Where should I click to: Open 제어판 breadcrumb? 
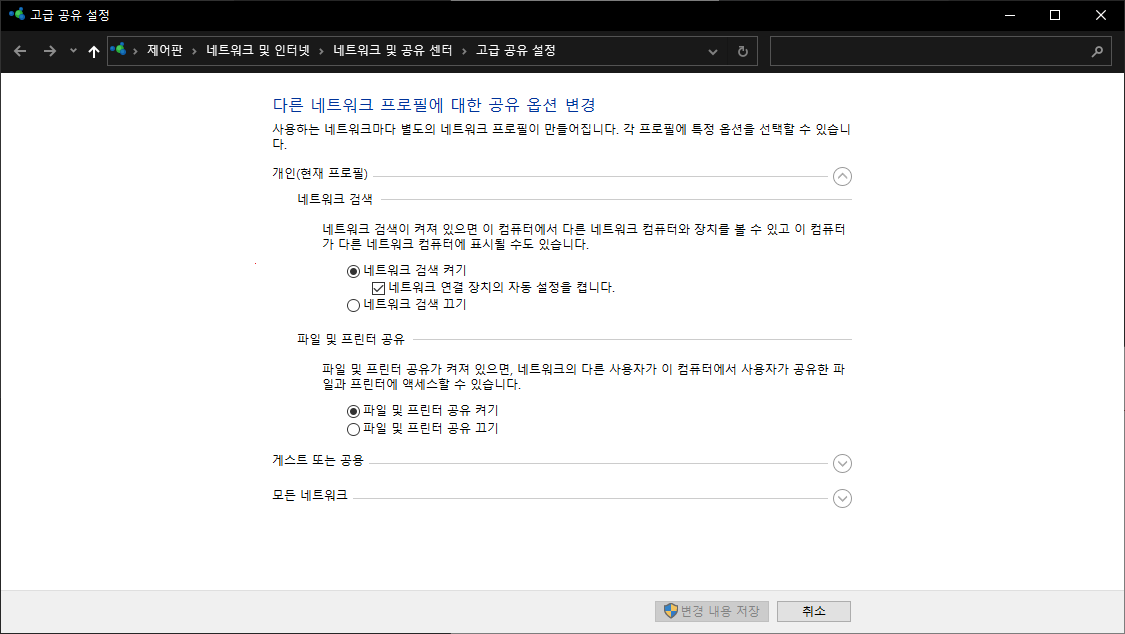click(x=165, y=50)
